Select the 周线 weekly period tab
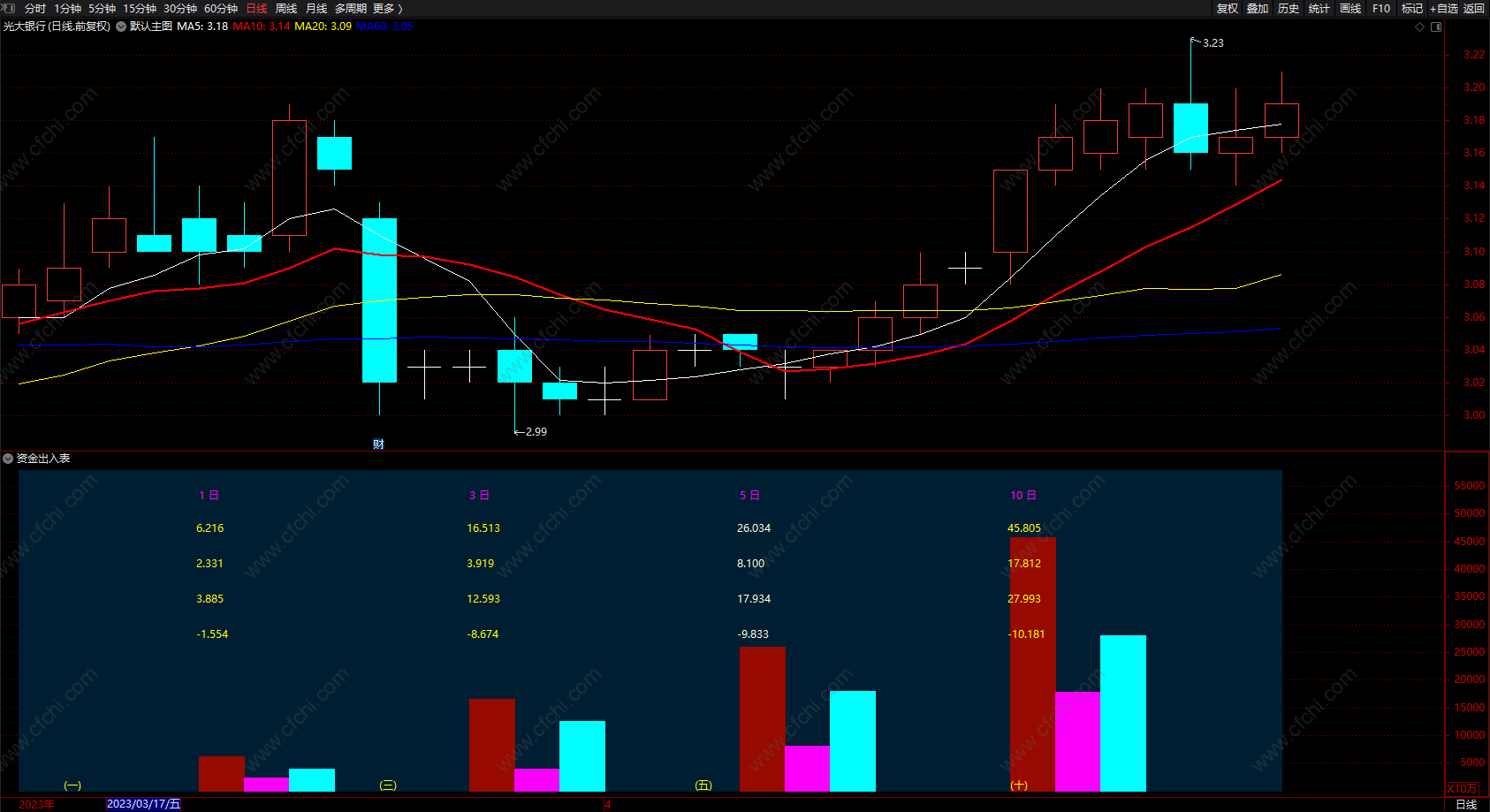 pyautogui.click(x=286, y=8)
